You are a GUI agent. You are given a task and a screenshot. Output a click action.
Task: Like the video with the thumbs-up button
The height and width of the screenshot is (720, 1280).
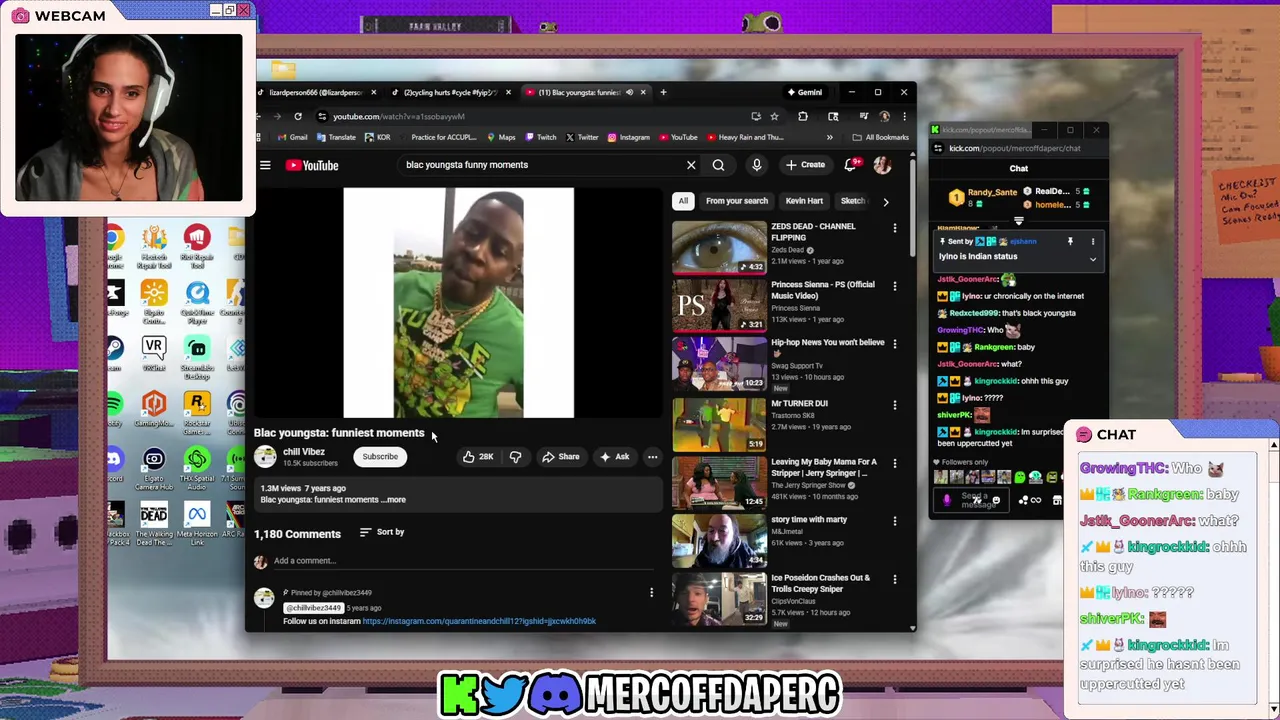click(477, 457)
